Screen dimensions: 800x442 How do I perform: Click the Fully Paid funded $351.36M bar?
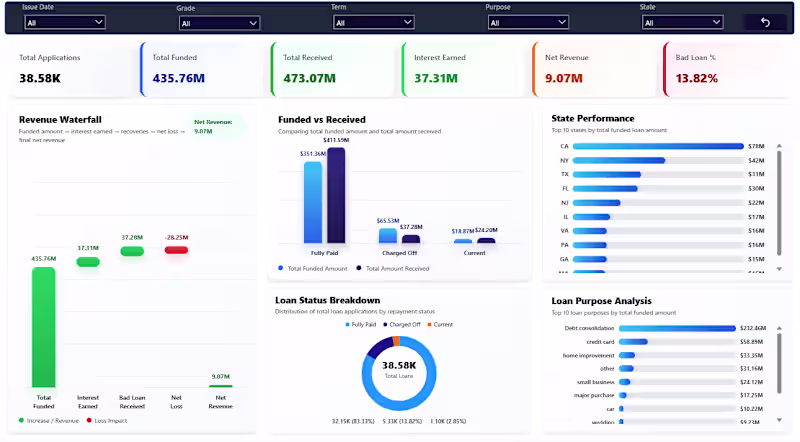point(313,202)
